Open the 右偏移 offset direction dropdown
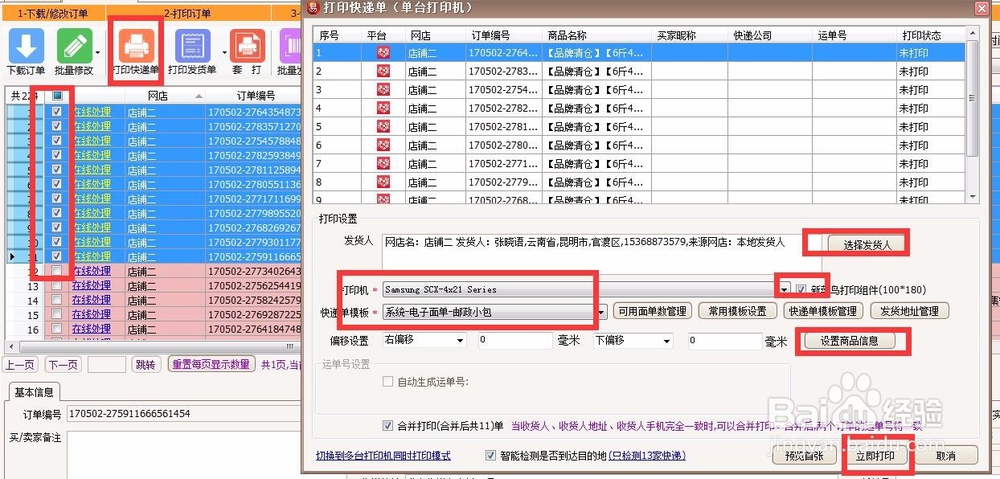The height and width of the screenshot is (479, 1000). click(460, 341)
